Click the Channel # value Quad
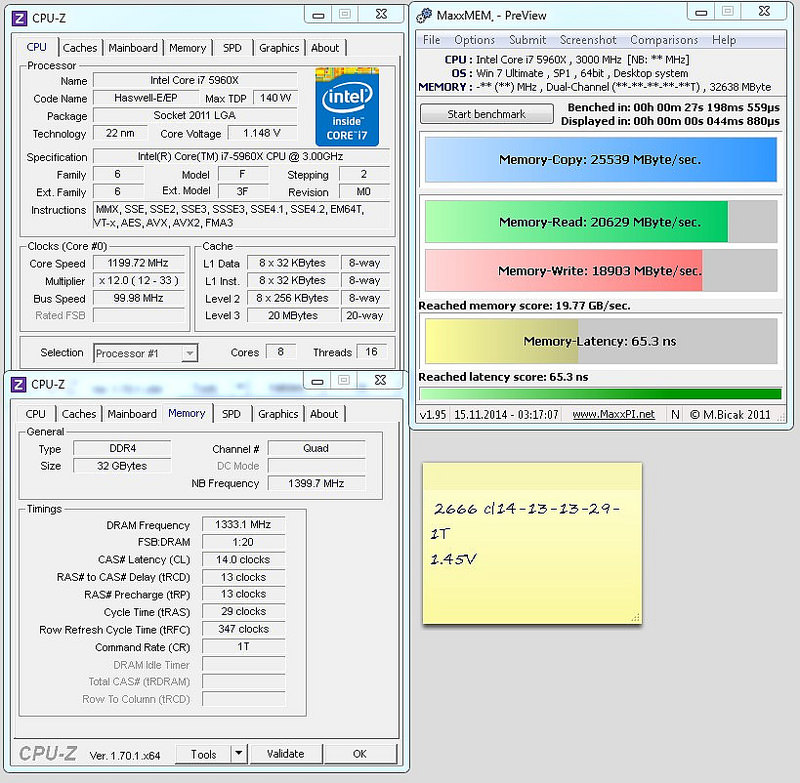800x783 pixels. click(316, 448)
